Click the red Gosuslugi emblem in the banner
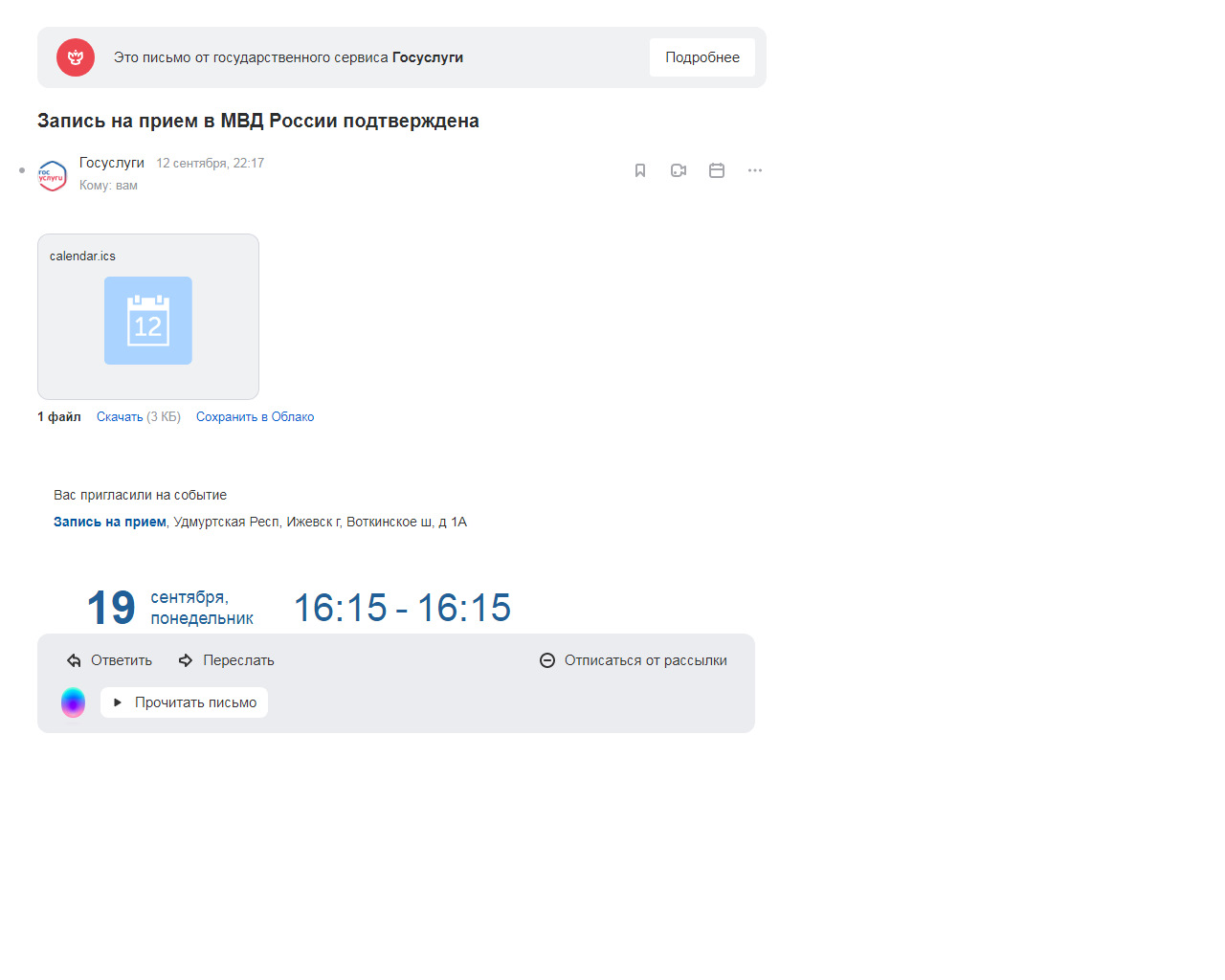Screen dimensions: 1225x980 (76, 57)
